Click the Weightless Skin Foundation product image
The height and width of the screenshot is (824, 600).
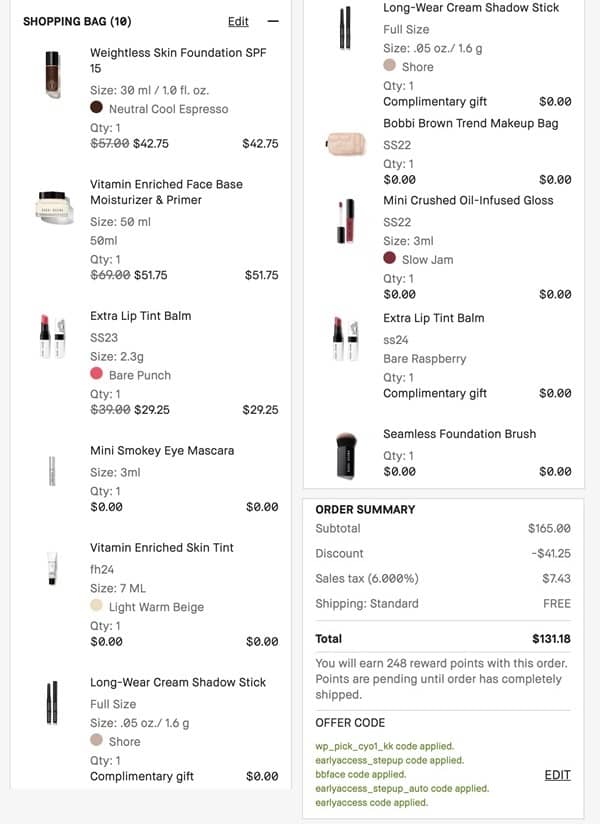tap(53, 74)
